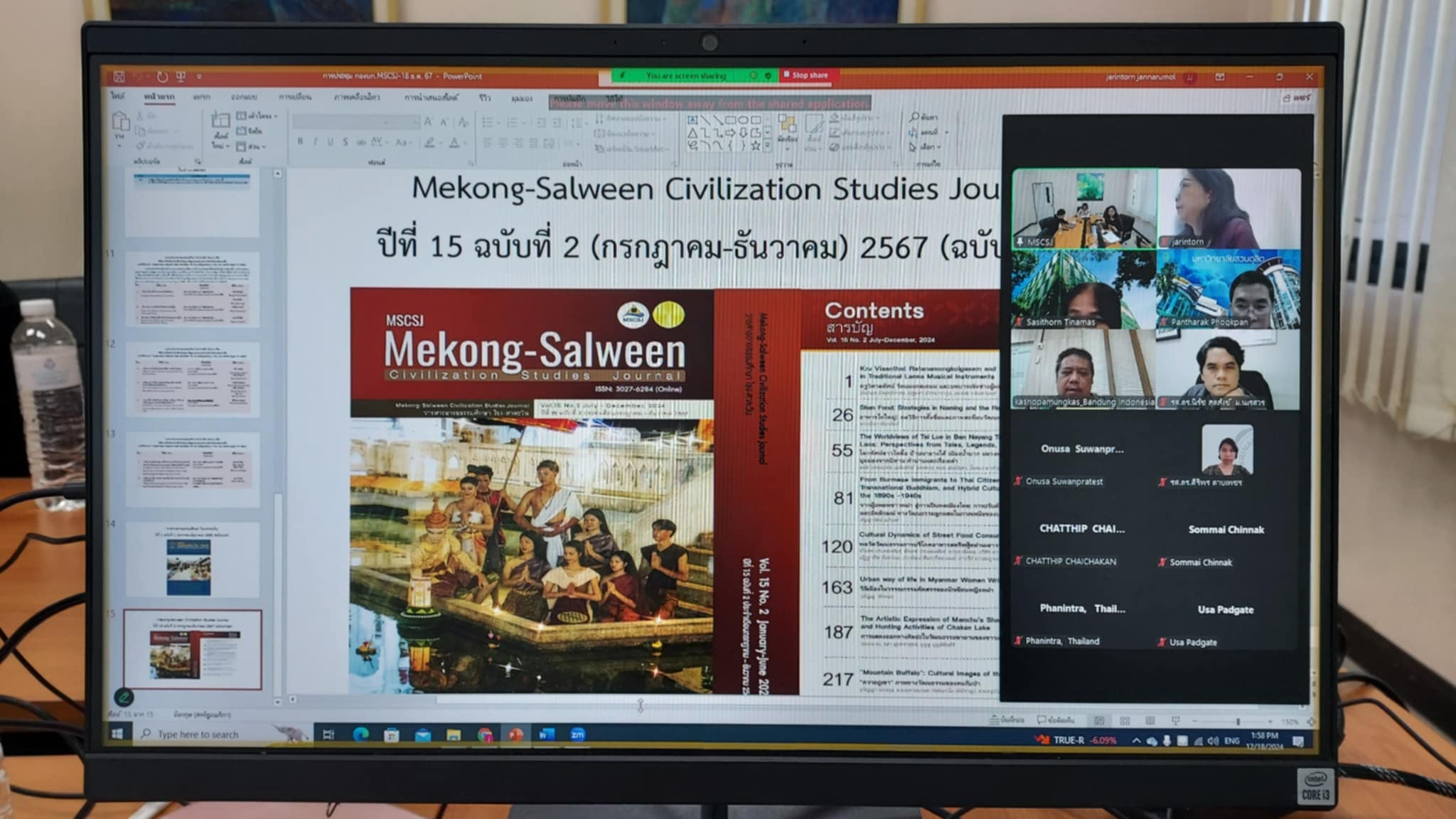Click the MSCSJ participant video tile
This screenshot has width=1456, height=819.
[1085, 209]
